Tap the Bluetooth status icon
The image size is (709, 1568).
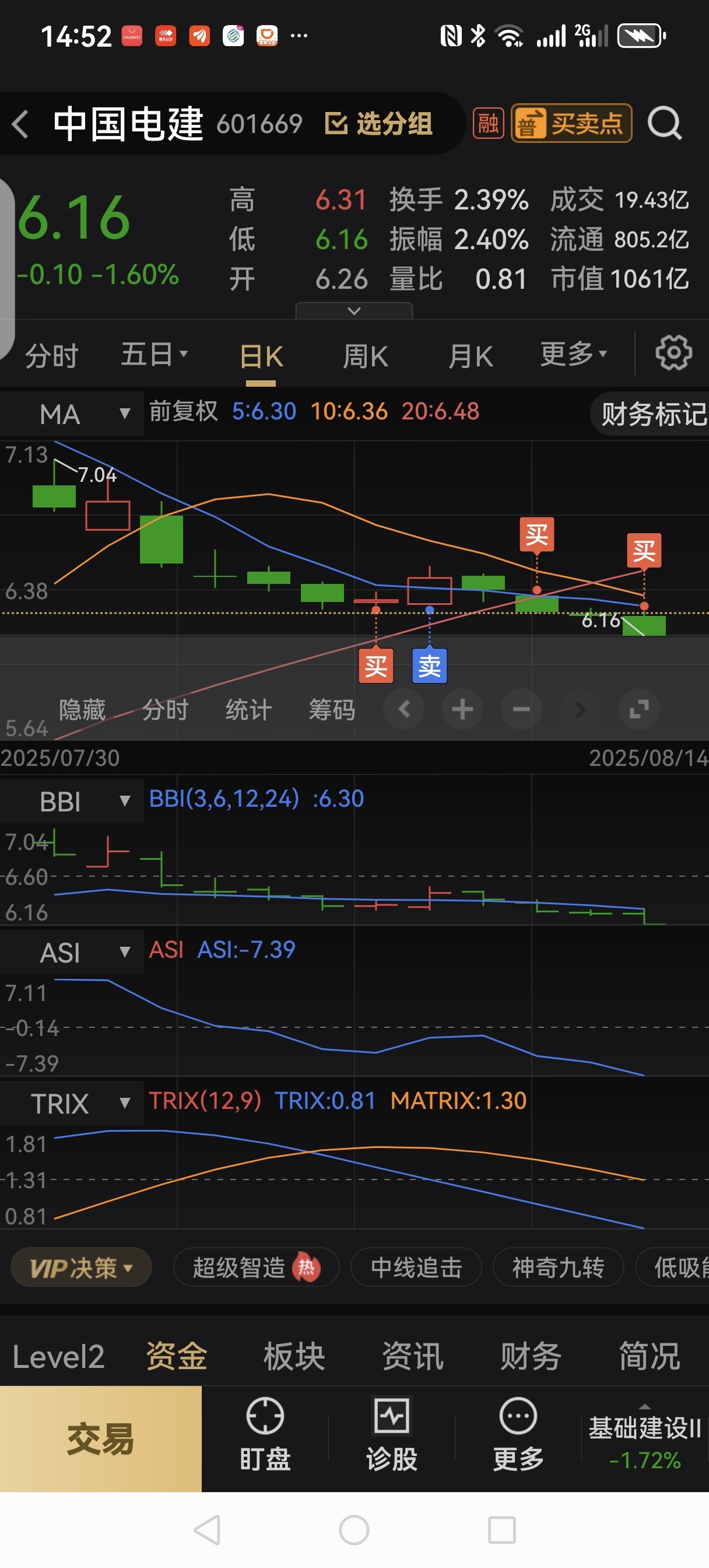478,36
